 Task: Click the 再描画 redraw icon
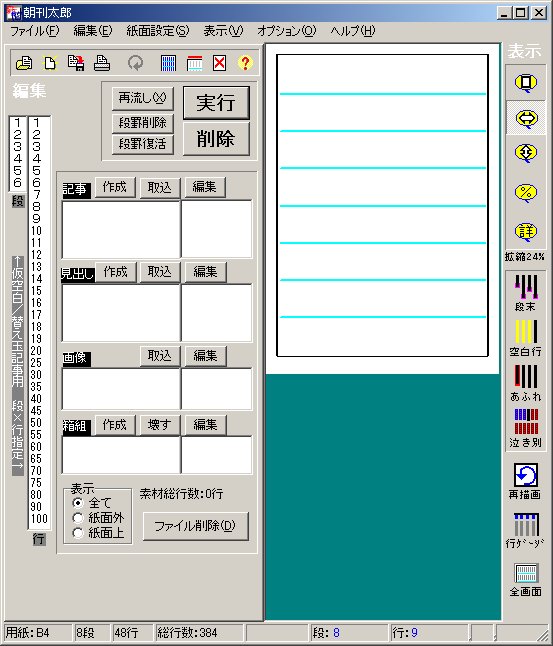click(525, 481)
